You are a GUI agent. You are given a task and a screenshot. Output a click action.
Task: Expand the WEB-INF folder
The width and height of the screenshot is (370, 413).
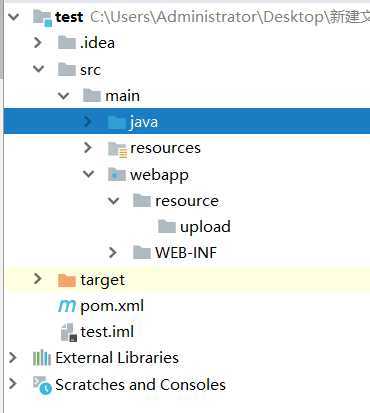(113, 253)
